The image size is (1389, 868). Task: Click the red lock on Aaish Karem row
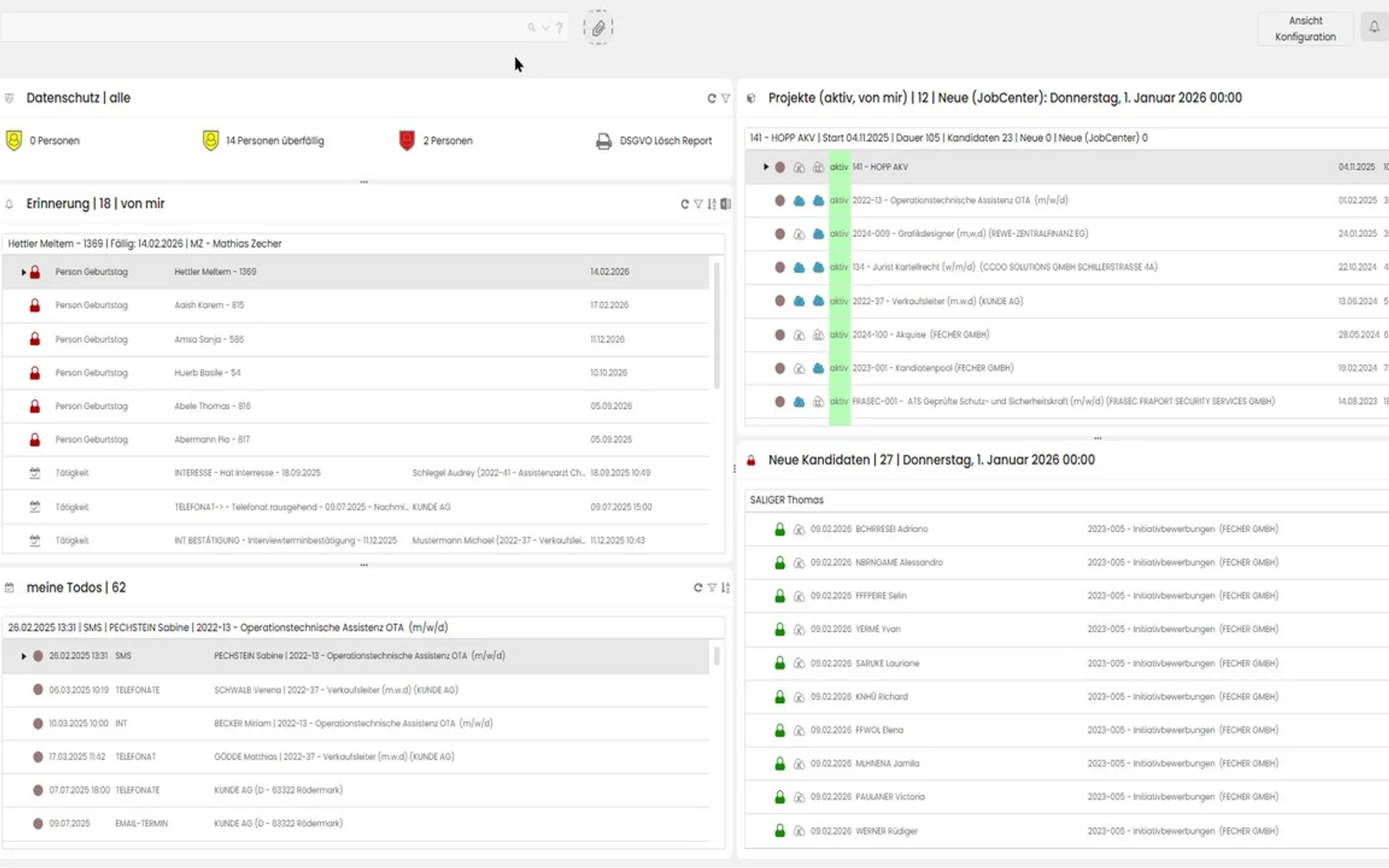35,306
